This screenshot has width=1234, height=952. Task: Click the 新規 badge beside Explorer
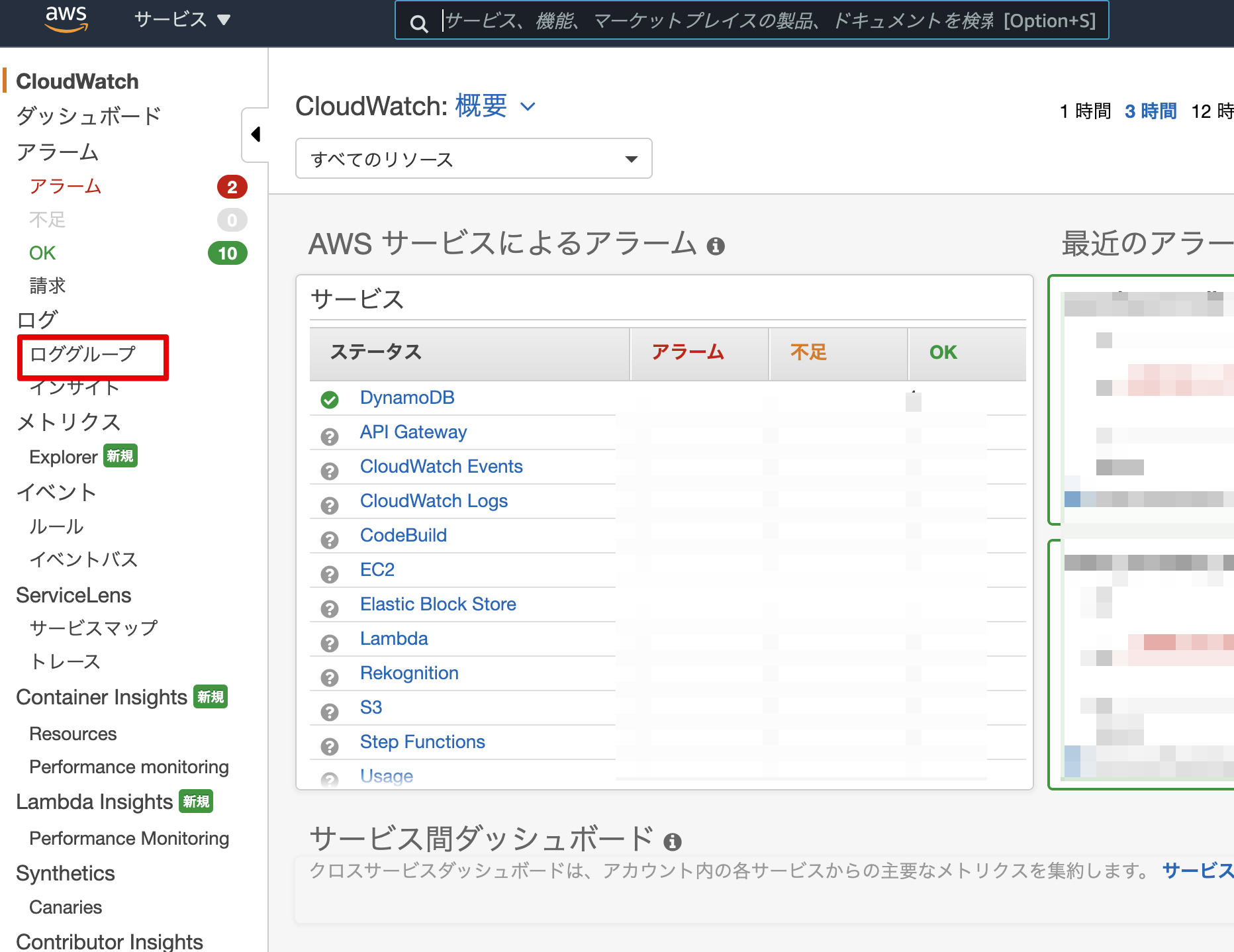coord(120,456)
